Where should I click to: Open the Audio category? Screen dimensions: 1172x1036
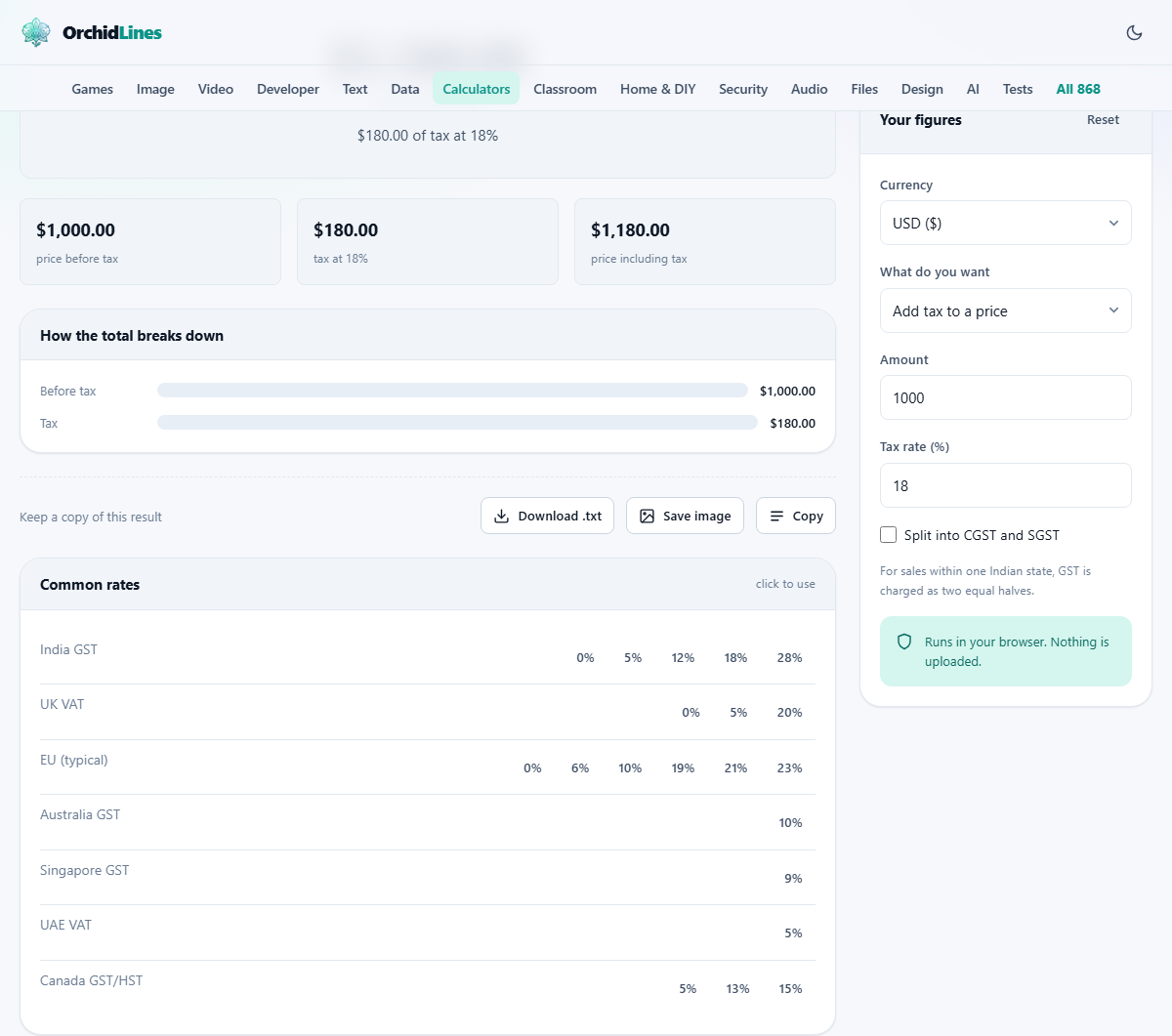click(810, 89)
